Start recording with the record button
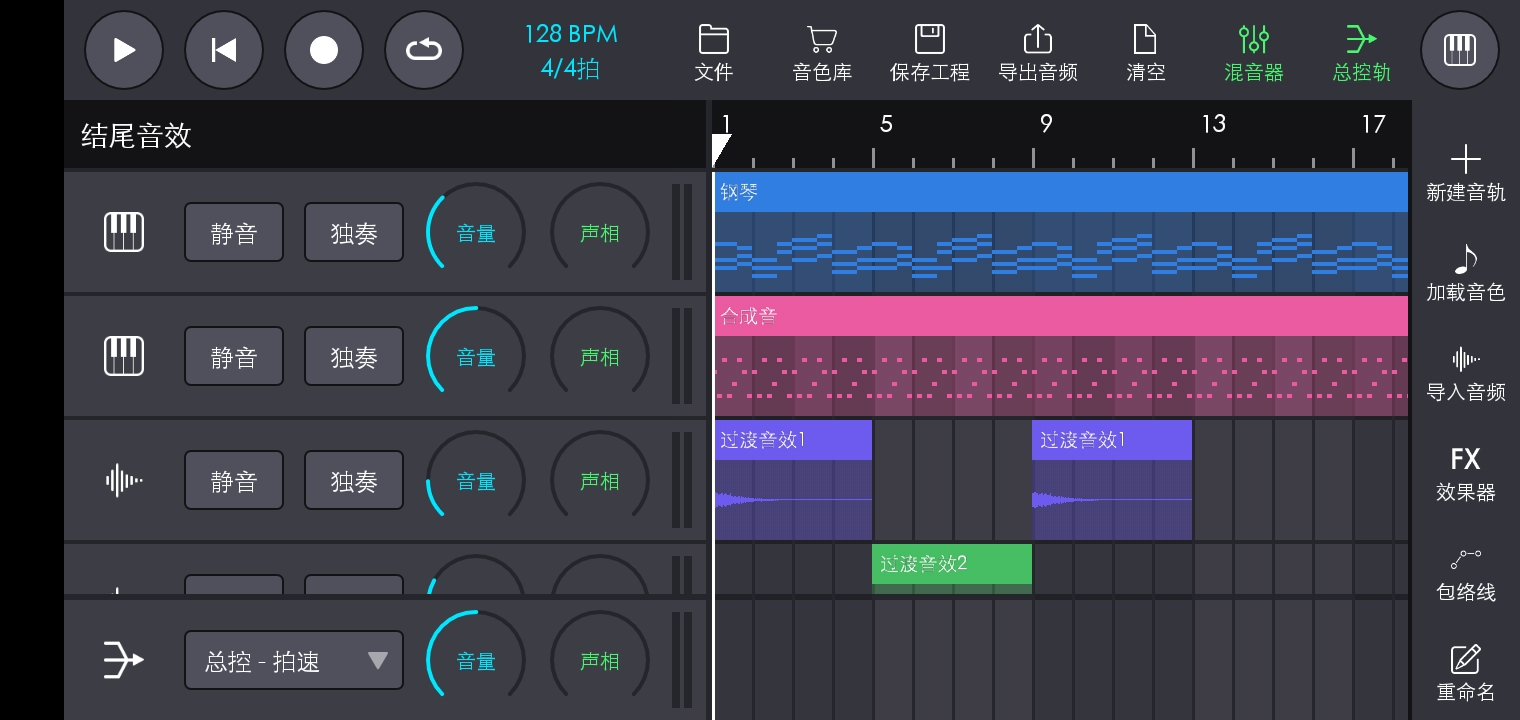1520x720 pixels. [324, 50]
